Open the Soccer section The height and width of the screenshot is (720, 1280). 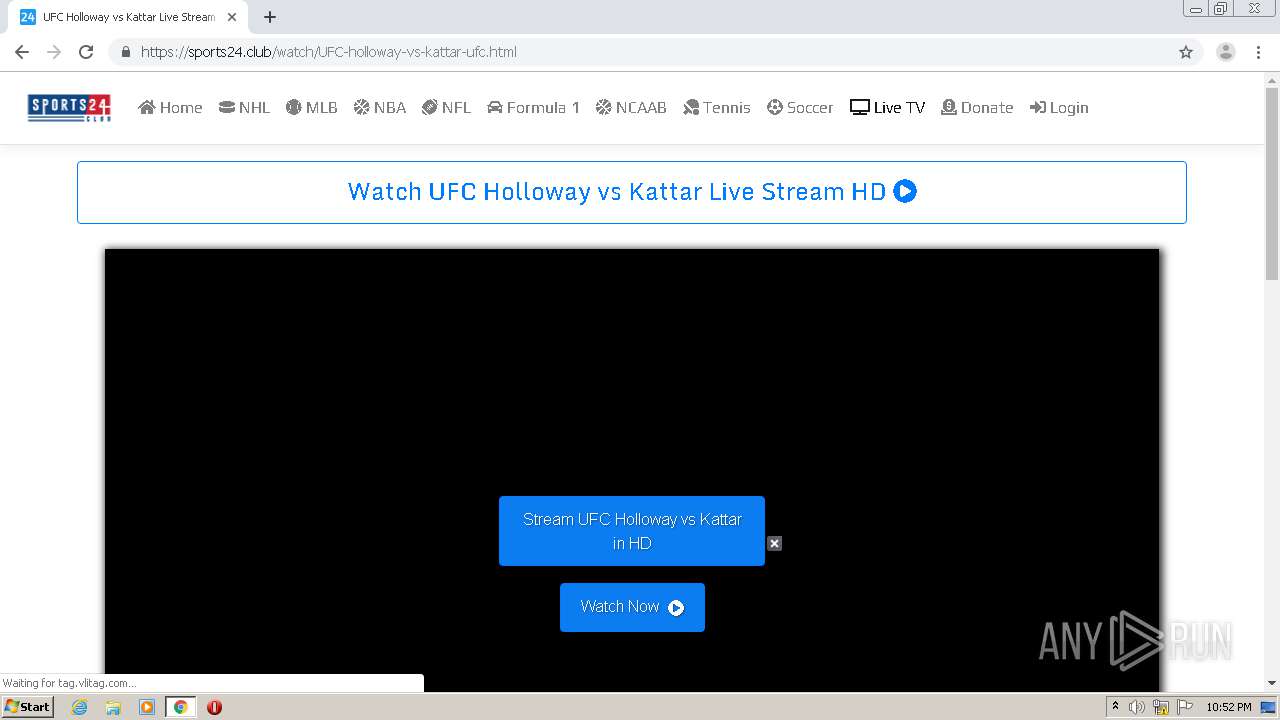coord(800,108)
